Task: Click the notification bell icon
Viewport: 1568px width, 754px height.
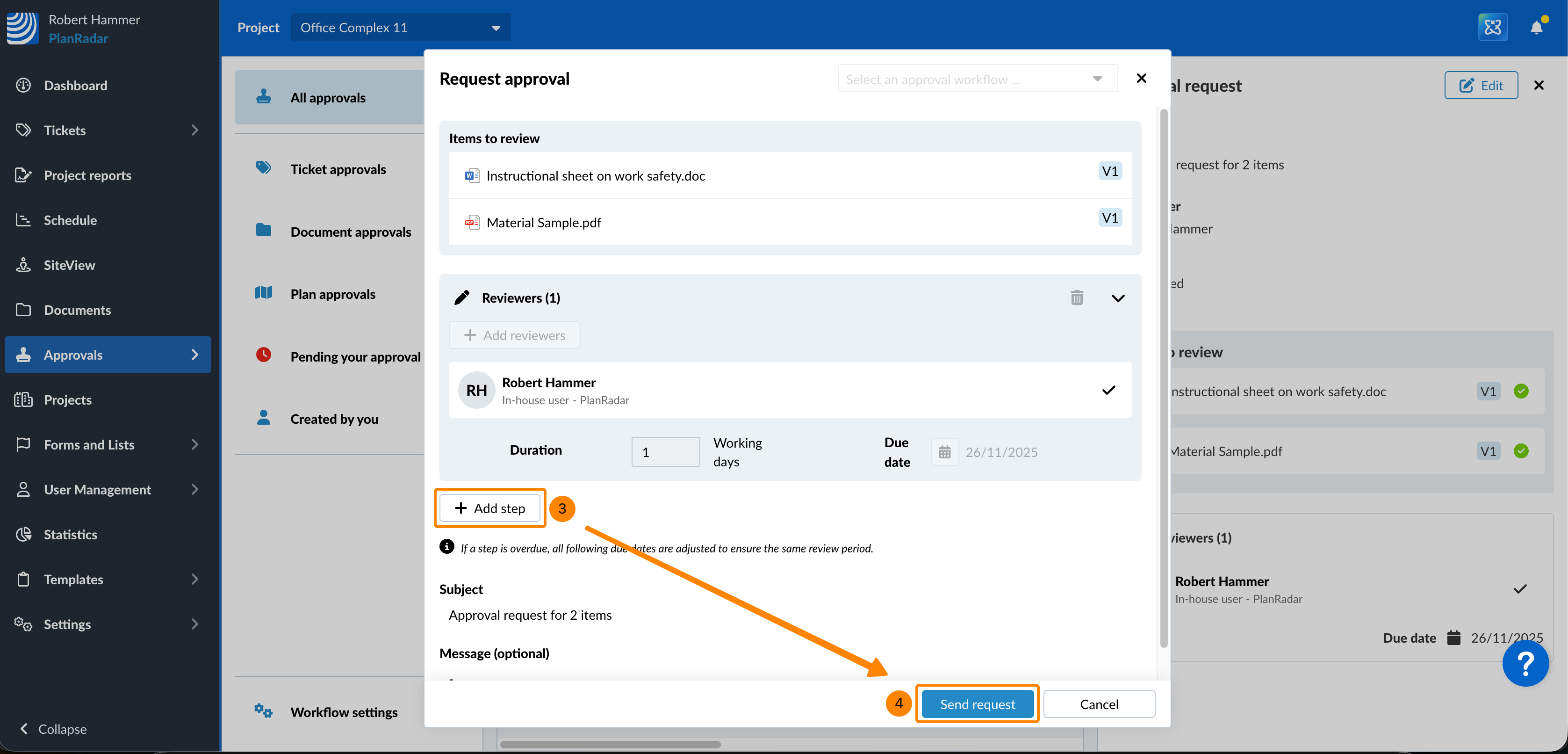Action: (1536, 28)
